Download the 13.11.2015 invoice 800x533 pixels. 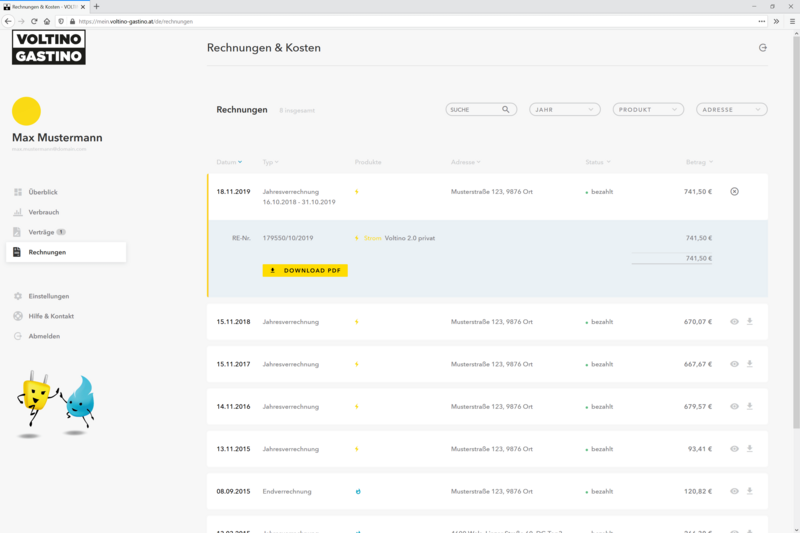click(749, 448)
